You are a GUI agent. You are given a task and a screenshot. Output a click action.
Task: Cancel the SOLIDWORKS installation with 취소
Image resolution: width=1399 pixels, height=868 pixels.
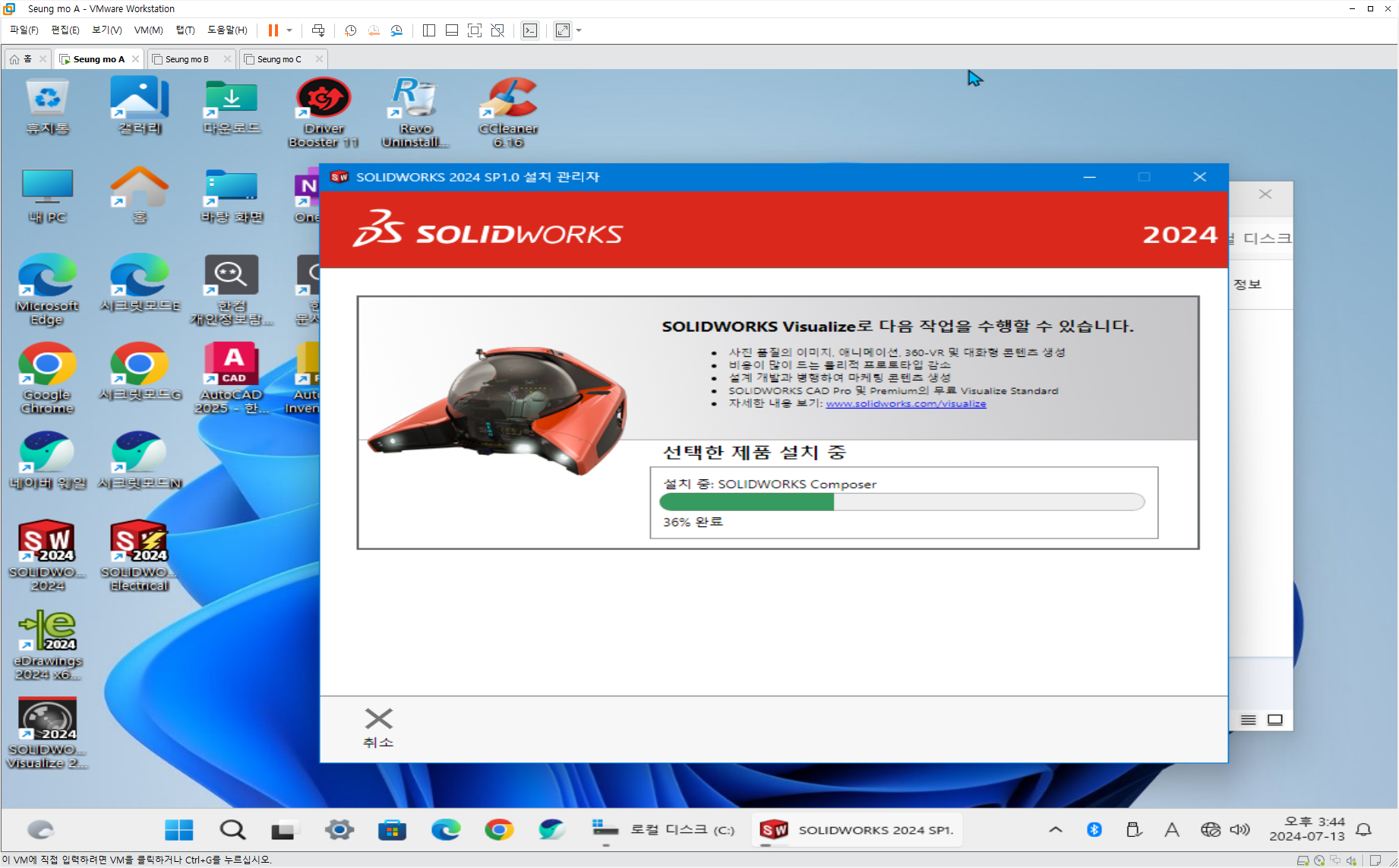(x=378, y=728)
